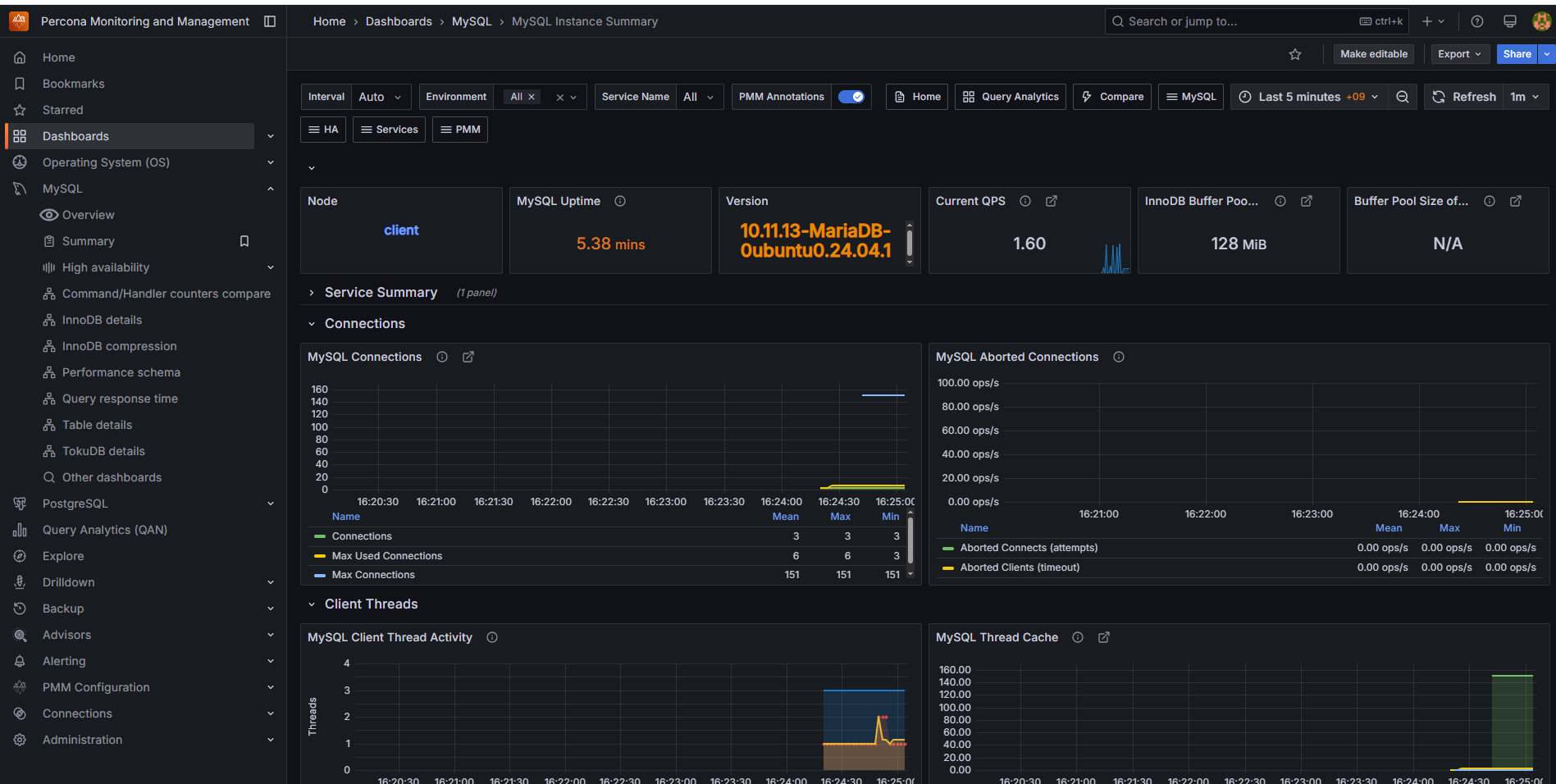
Task: Show Current QPS info icon
Action: [1025, 201]
